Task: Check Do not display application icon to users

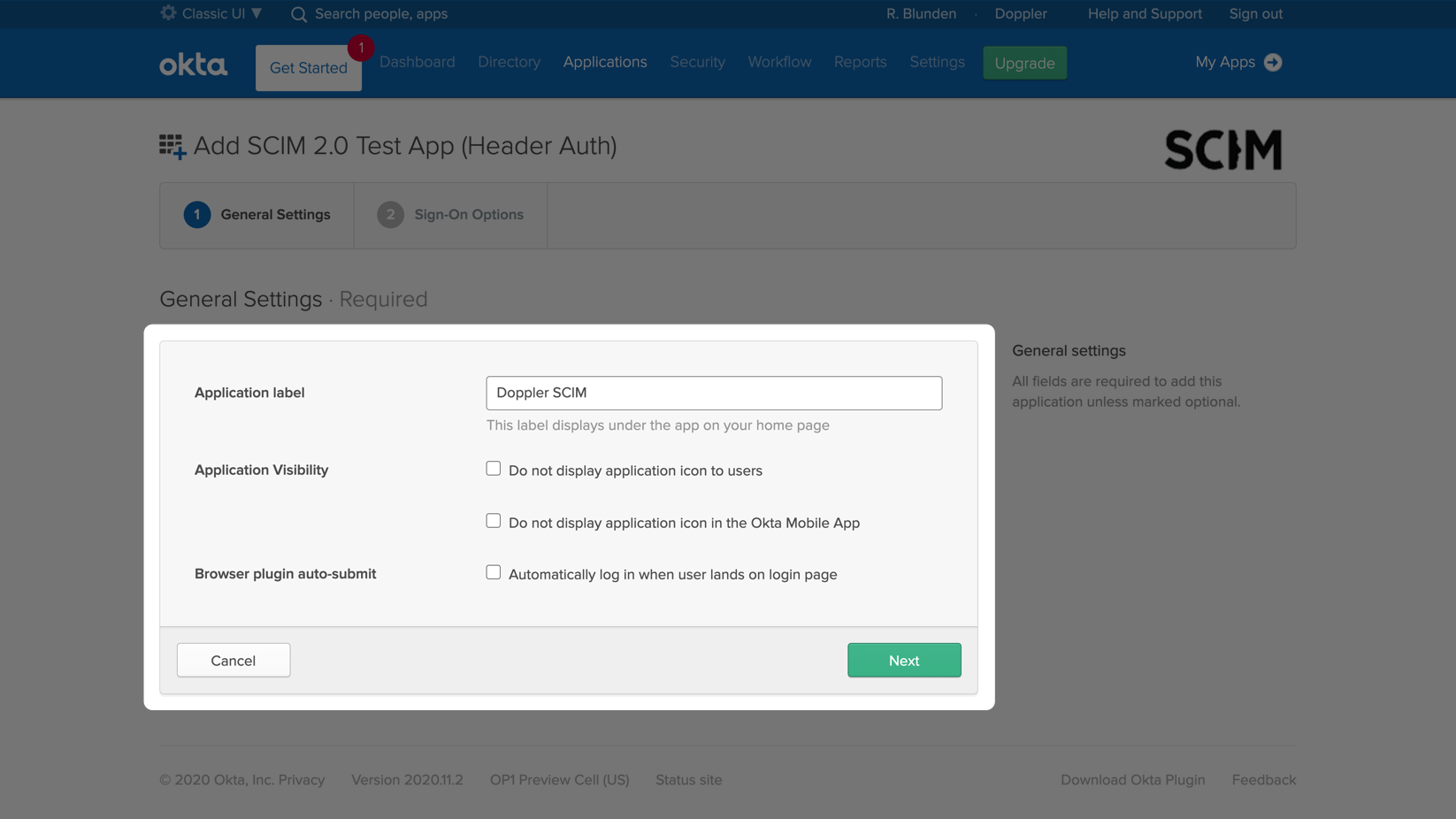Action: [x=493, y=469]
